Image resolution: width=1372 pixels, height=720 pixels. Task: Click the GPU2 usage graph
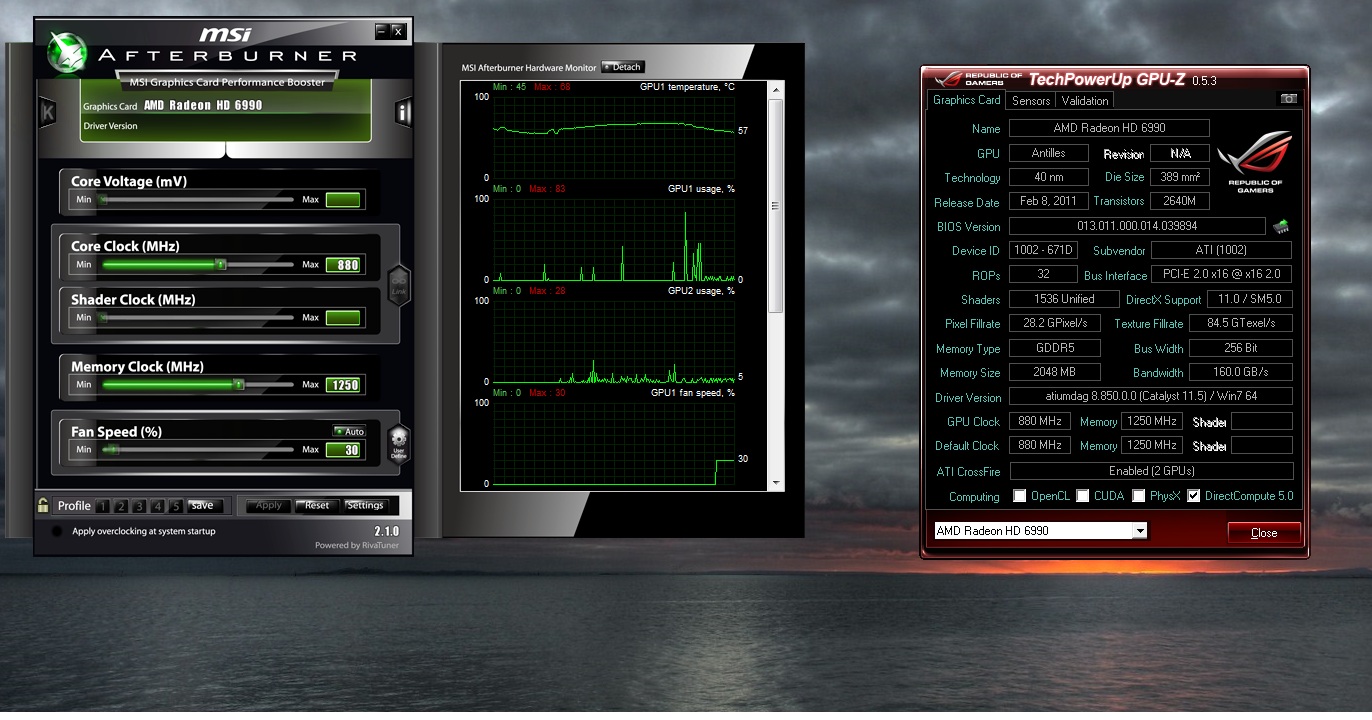[x=613, y=341]
